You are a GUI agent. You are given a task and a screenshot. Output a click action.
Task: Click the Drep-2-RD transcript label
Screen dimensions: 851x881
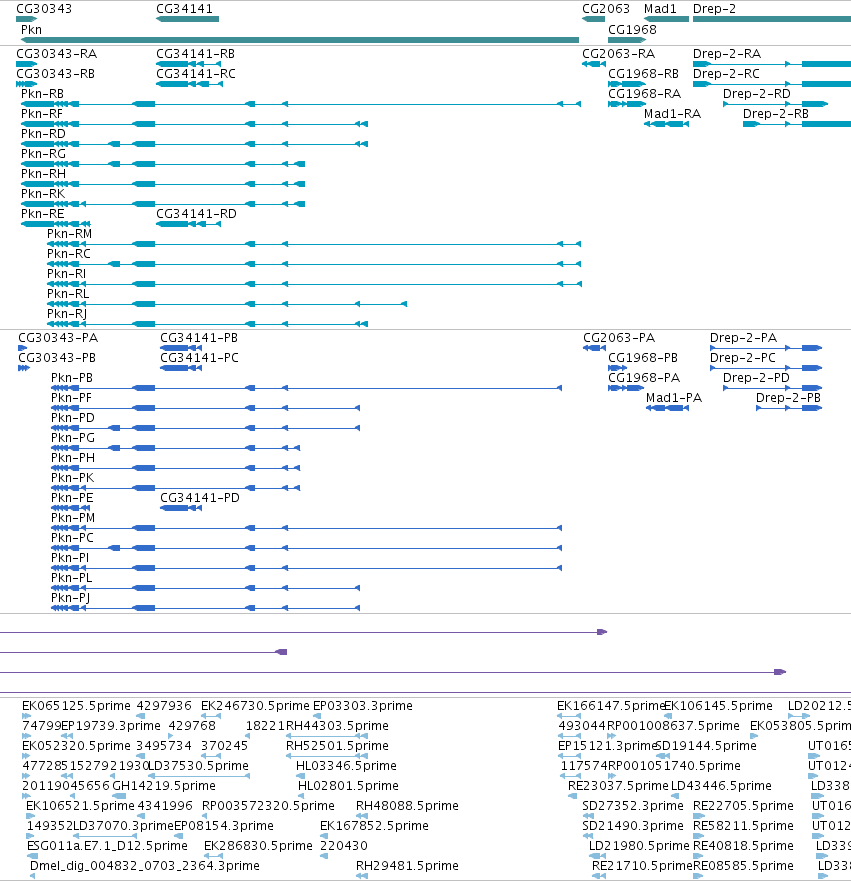pyautogui.click(x=757, y=93)
